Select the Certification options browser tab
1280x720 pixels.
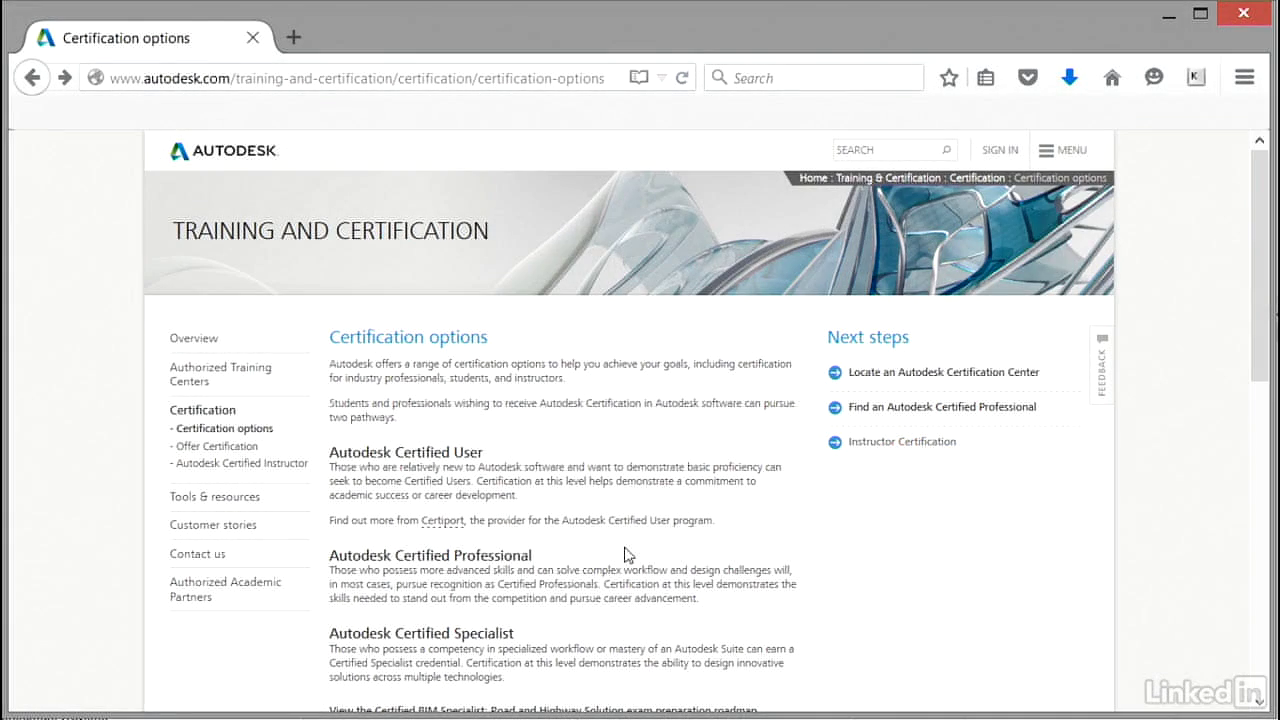148,38
